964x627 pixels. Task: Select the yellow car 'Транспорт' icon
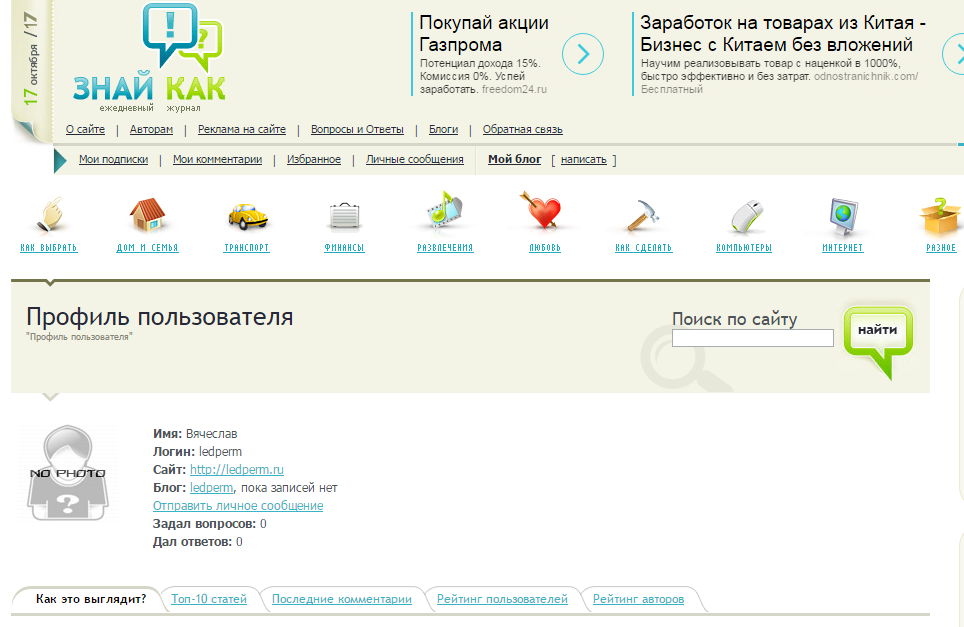tap(246, 214)
